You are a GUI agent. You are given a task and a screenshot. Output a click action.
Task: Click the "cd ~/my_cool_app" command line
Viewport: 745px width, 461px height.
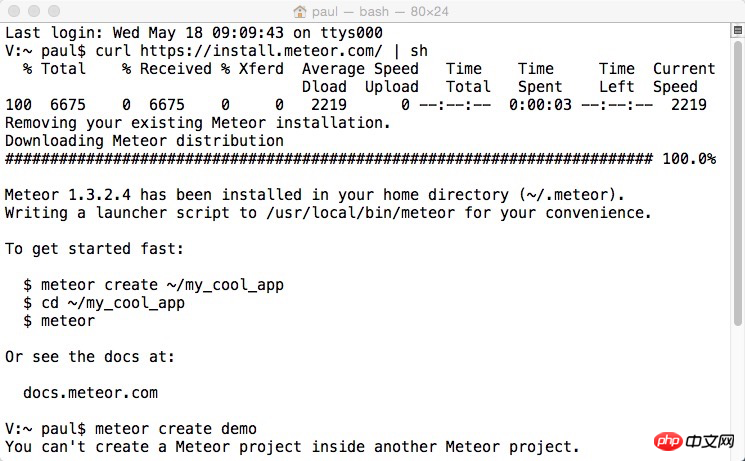(x=104, y=303)
